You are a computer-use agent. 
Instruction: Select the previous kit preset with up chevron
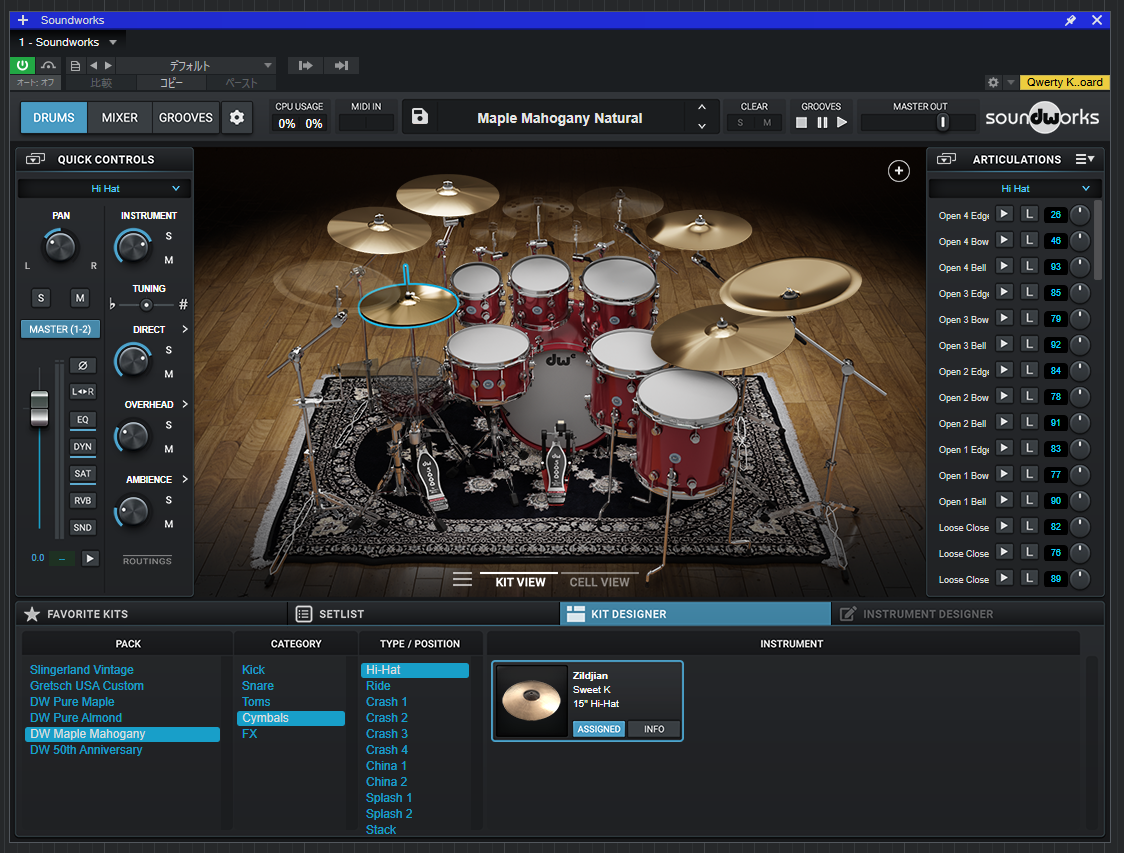click(x=702, y=108)
